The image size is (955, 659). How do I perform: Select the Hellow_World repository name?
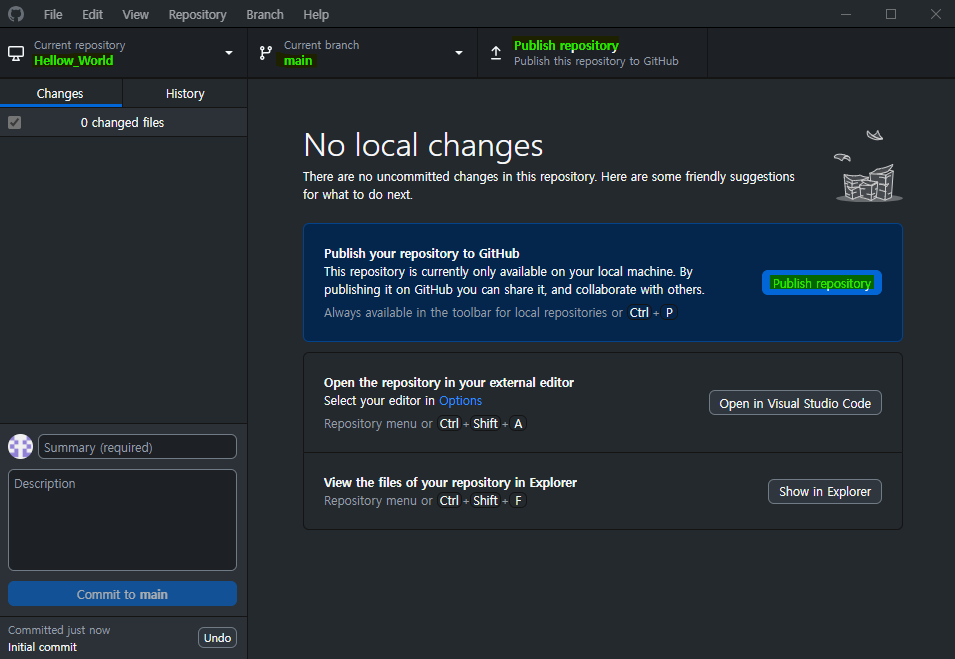tap(74, 60)
